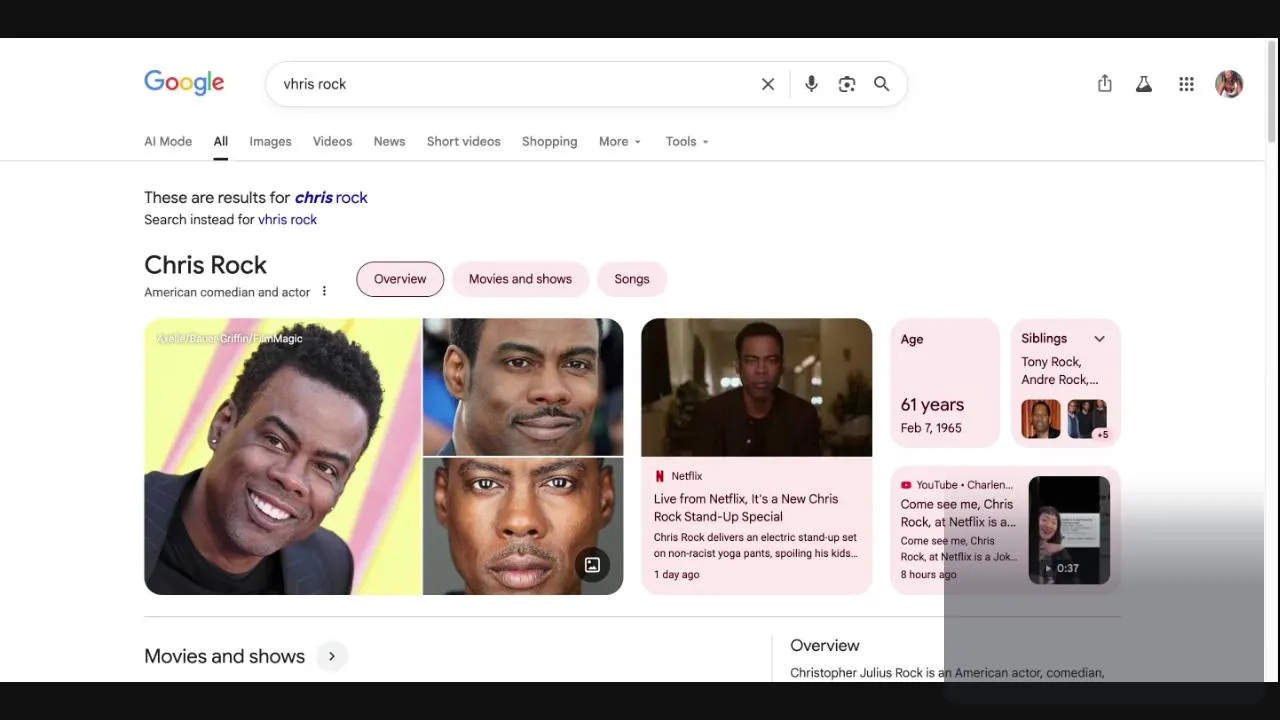Open Live from Netflix stand-up special article
Screen dimensions: 1280x720
click(746, 508)
